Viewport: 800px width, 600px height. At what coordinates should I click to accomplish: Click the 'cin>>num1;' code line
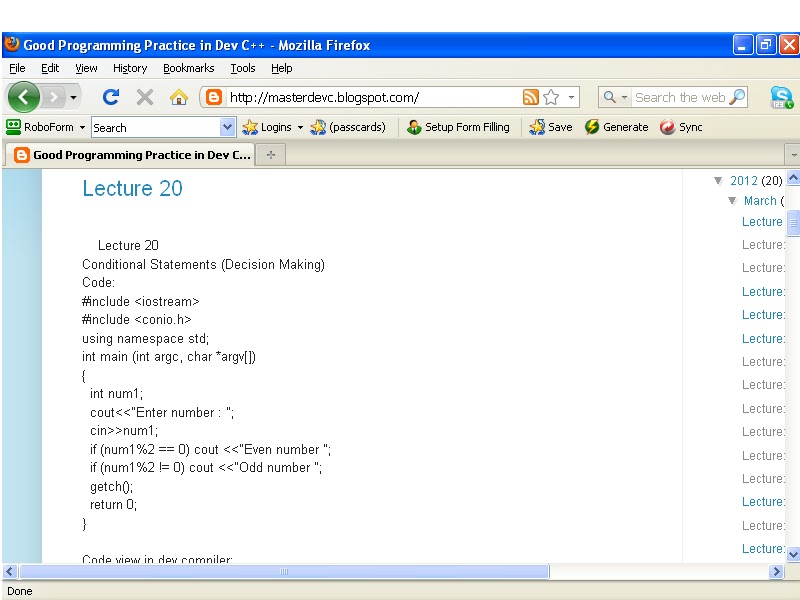124,431
